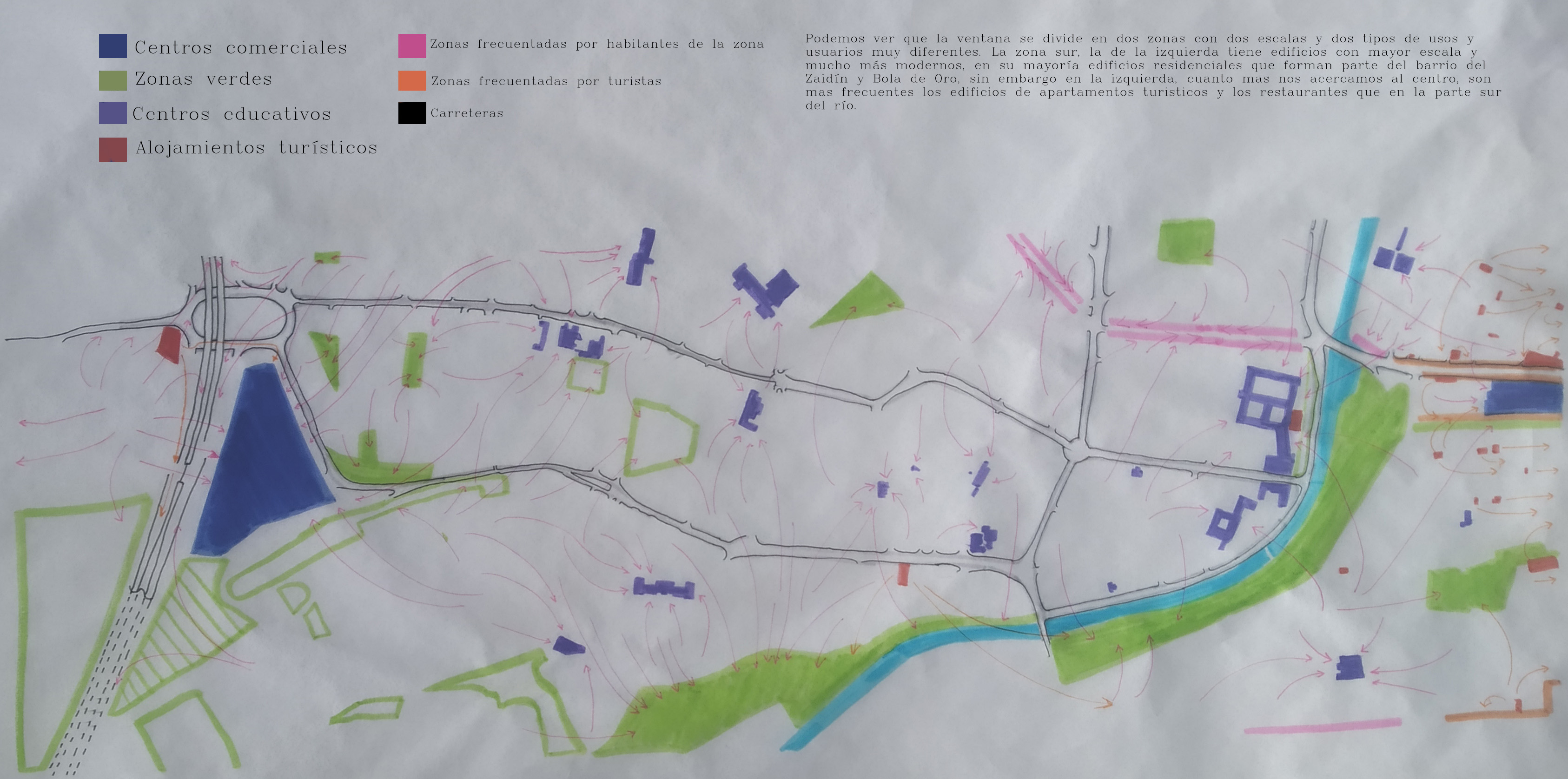
Task: Click the black Carreteras legend swatch
Action: tap(411, 113)
